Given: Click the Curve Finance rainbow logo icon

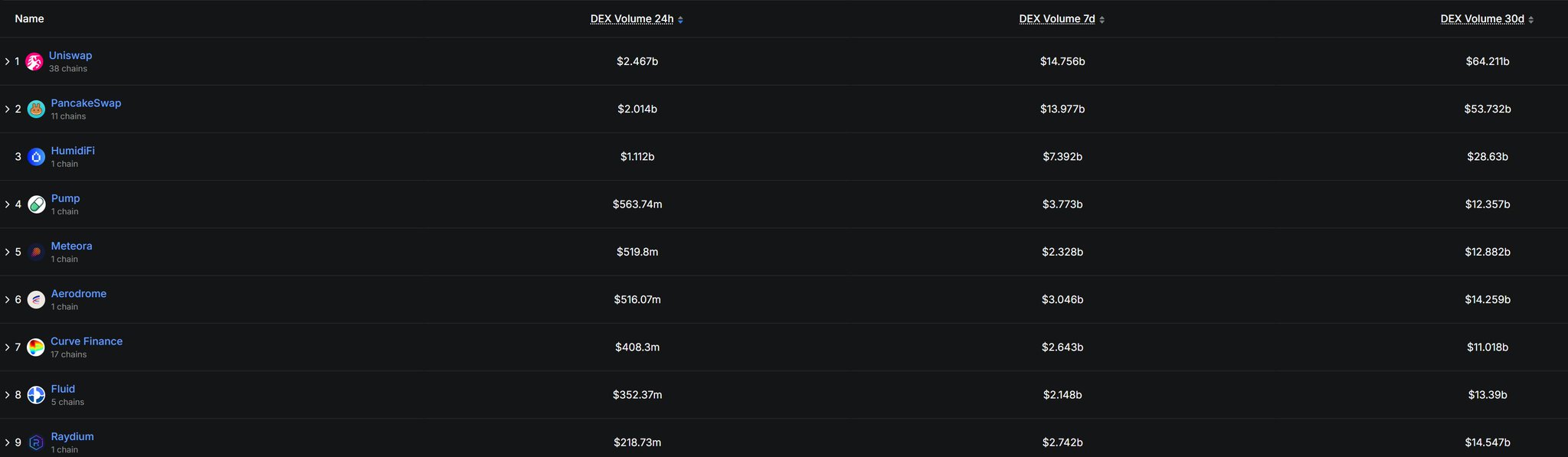Looking at the screenshot, I should click(36, 348).
